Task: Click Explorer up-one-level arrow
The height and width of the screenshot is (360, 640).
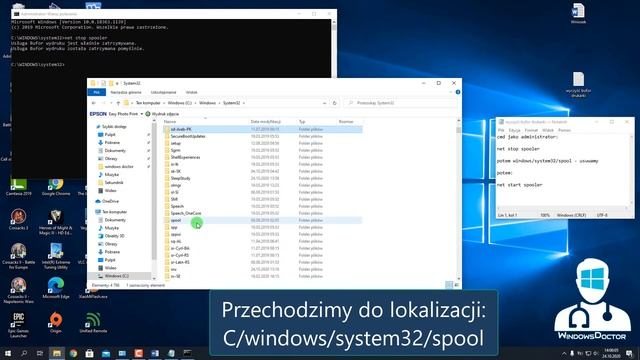Action: coord(118,103)
